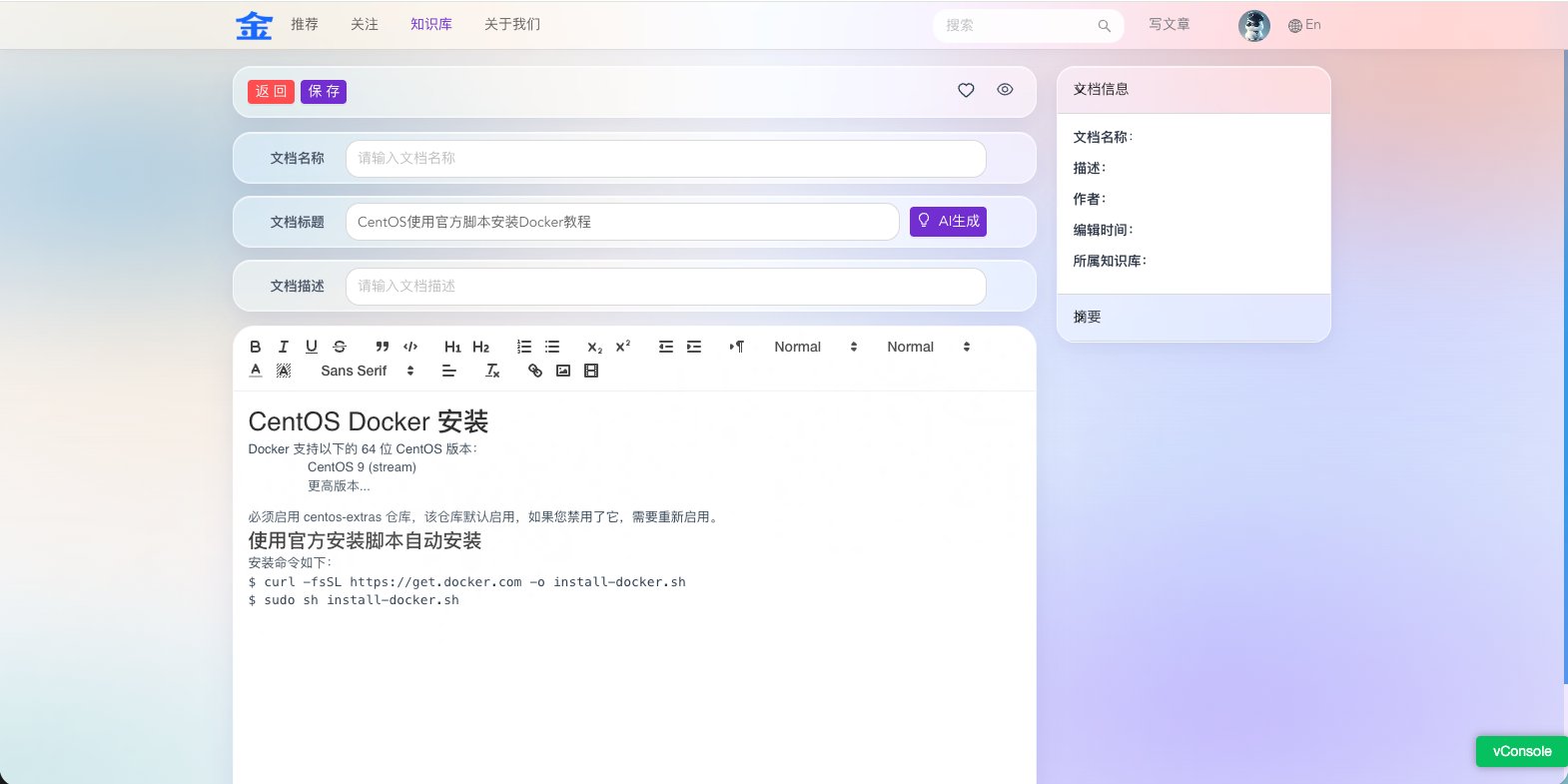Create a bulleted list

tap(552, 347)
